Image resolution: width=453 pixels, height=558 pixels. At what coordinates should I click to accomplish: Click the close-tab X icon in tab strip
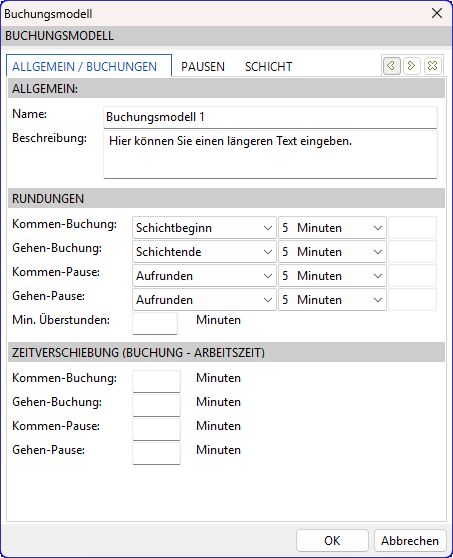click(433, 66)
